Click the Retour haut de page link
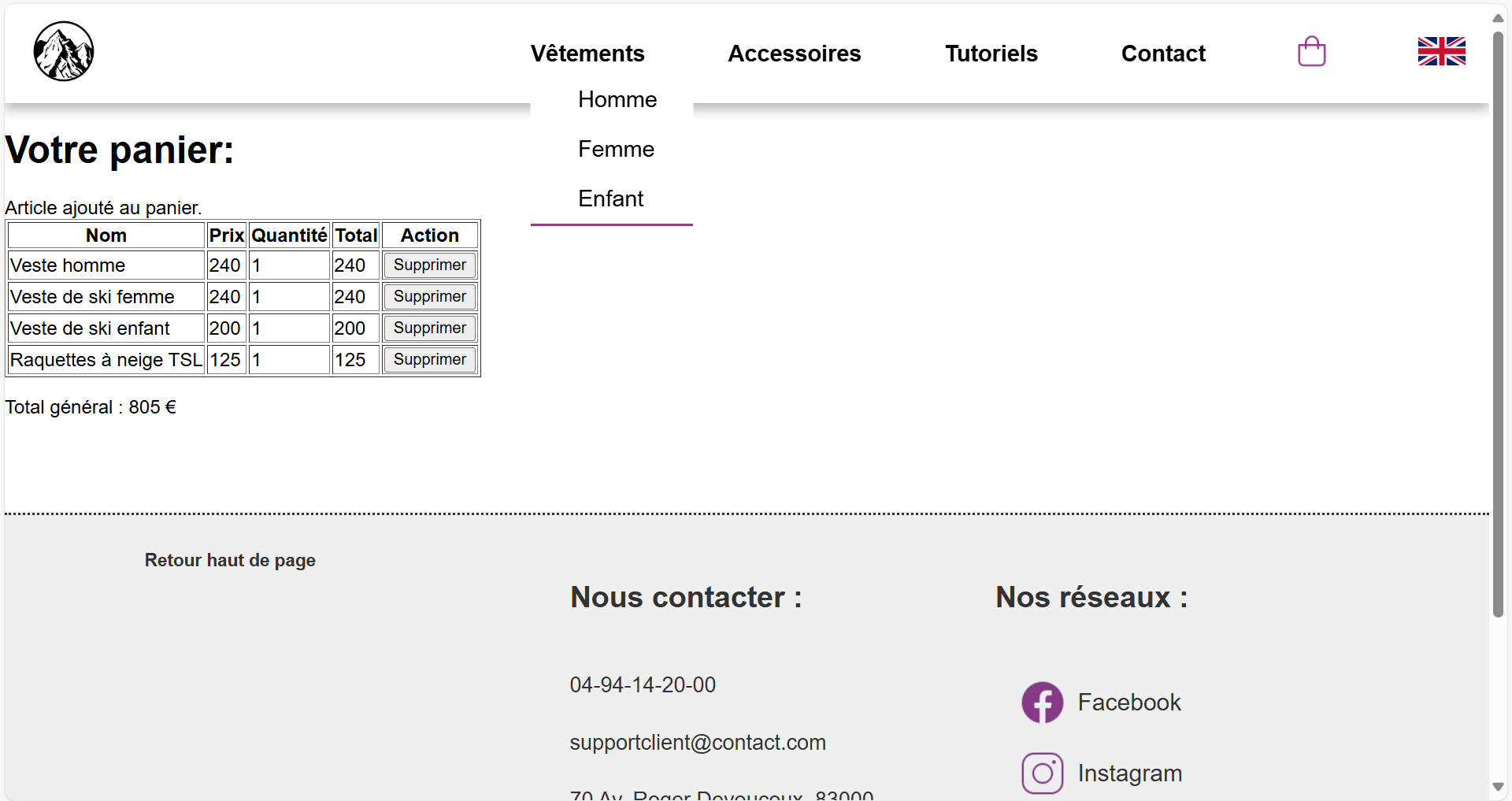 tap(230, 560)
